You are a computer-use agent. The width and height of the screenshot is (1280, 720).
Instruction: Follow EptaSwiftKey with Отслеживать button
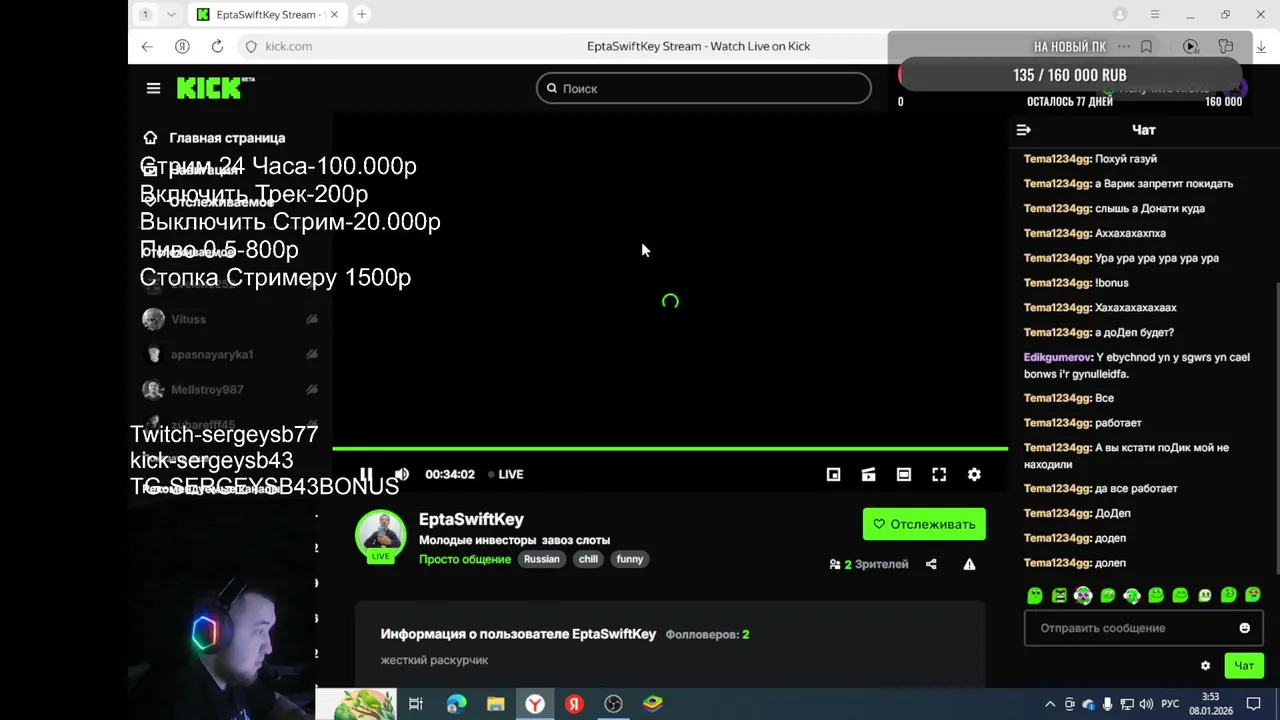coord(924,524)
